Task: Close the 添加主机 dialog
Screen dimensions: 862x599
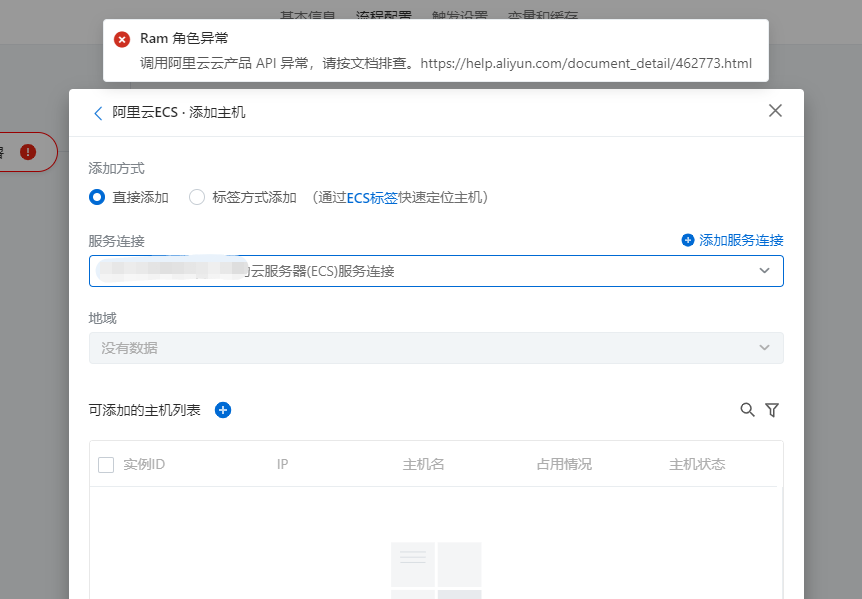Action: pyautogui.click(x=775, y=110)
